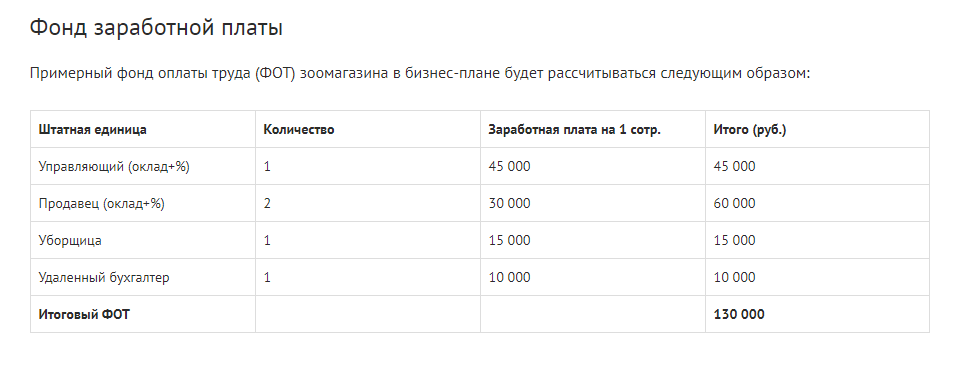Click quantity 1 in Управляющий row

(267, 166)
